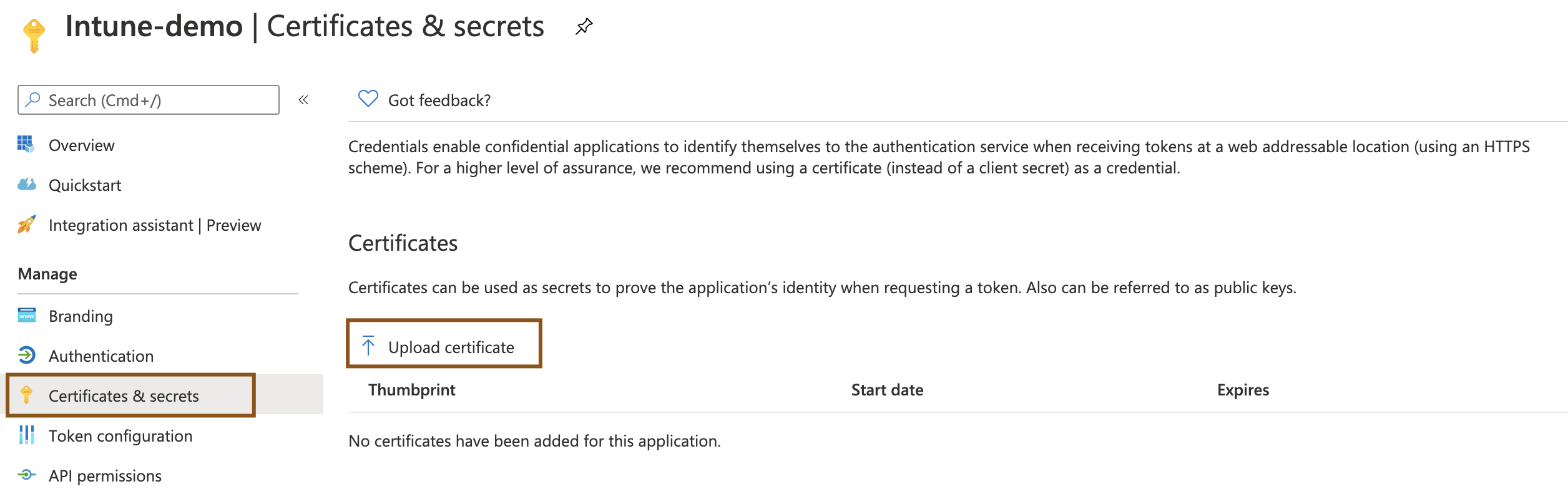This screenshot has height=494, width=1568.
Task: Click the Got feedback link
Action: pyautogui.click(x=439, y=99)
